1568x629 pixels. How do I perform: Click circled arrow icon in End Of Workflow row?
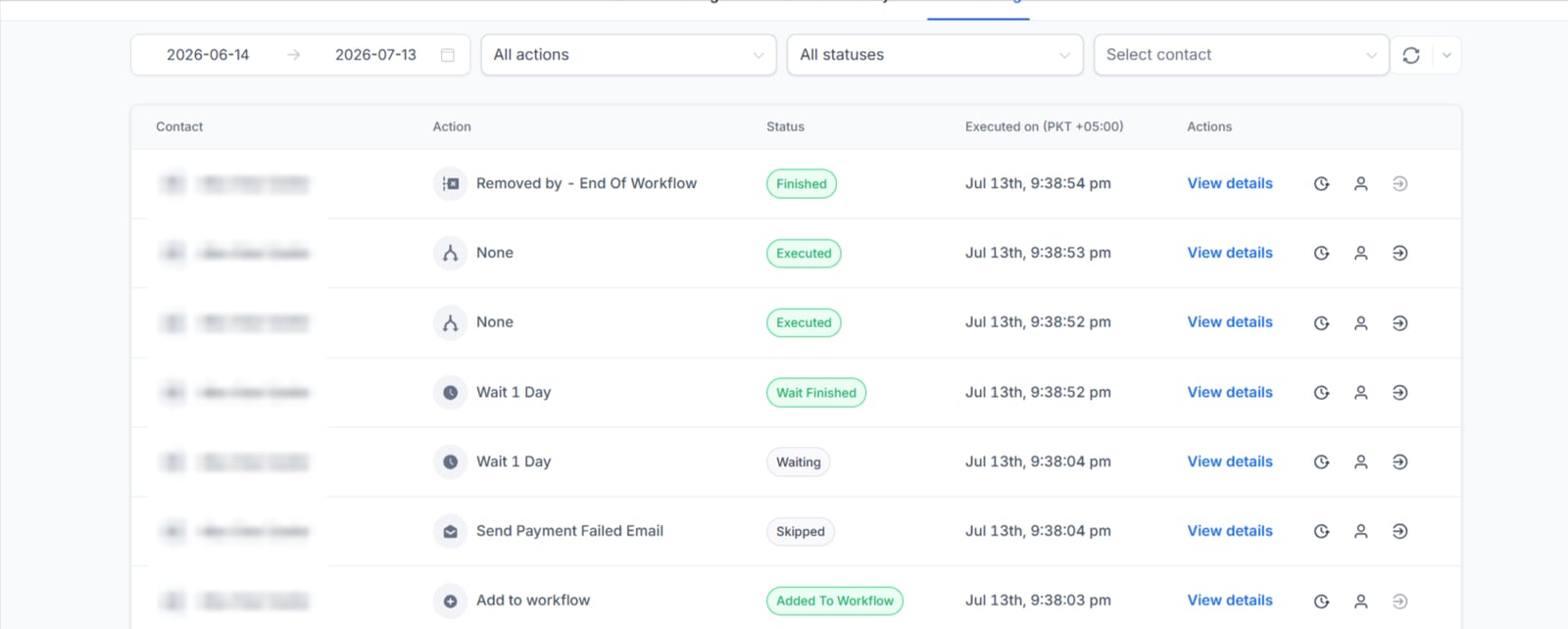[x=1400, y=184]
